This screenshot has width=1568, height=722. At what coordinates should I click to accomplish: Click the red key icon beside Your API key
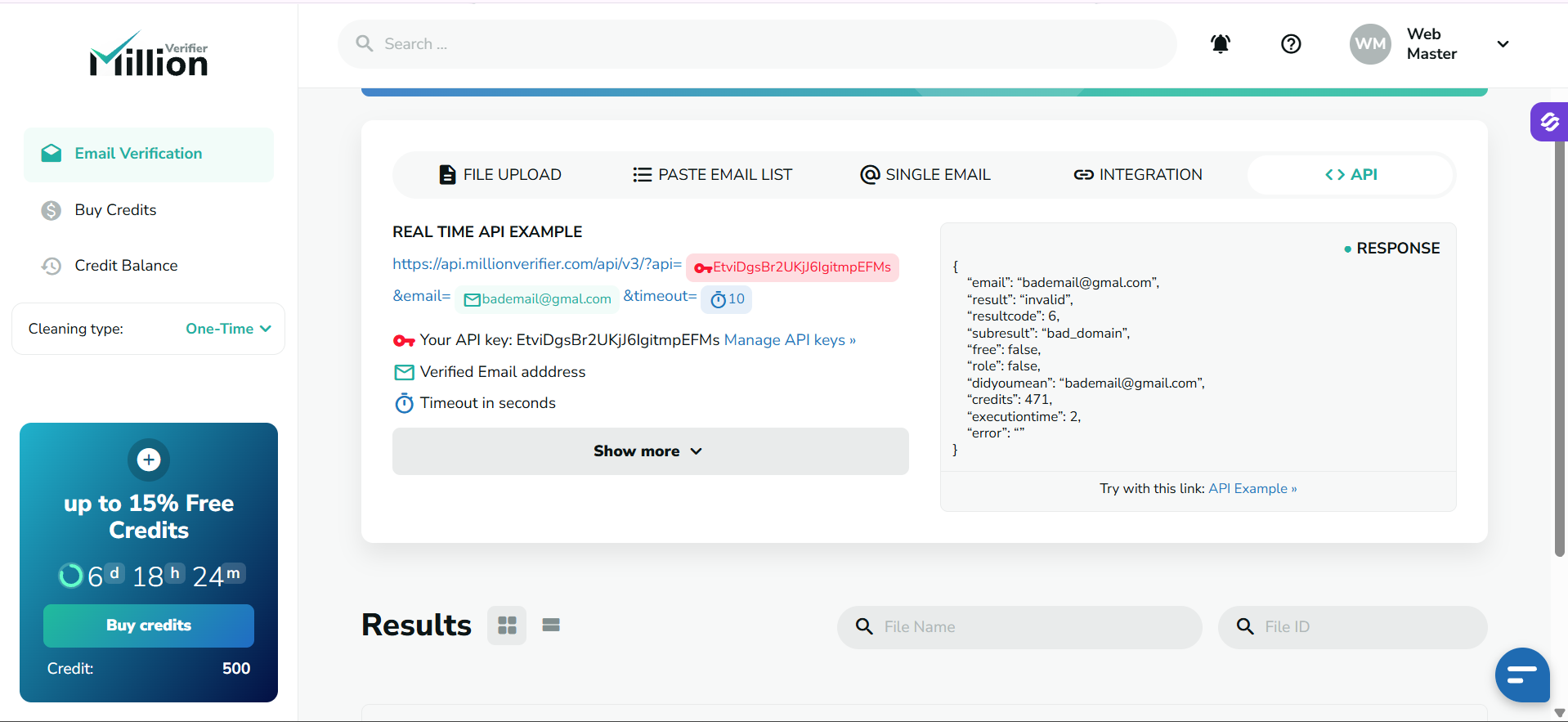(404, 341)
